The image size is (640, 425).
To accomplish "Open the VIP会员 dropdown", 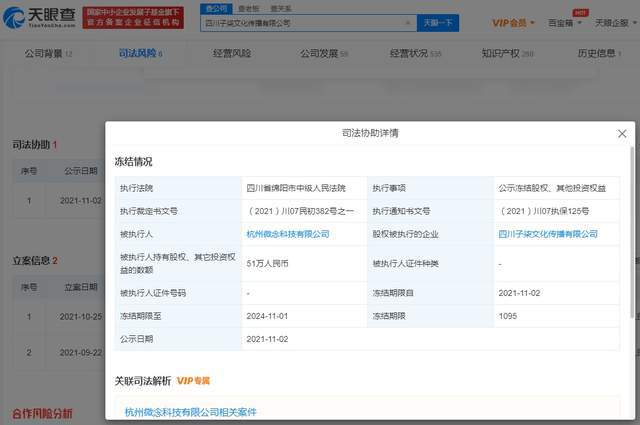I will (x=513, y=23).
